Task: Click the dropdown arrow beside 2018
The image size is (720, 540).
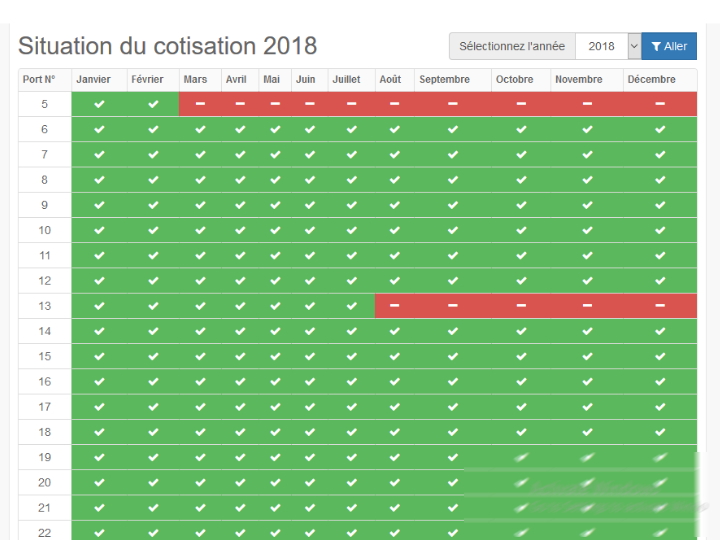Action: coord(633,46)
